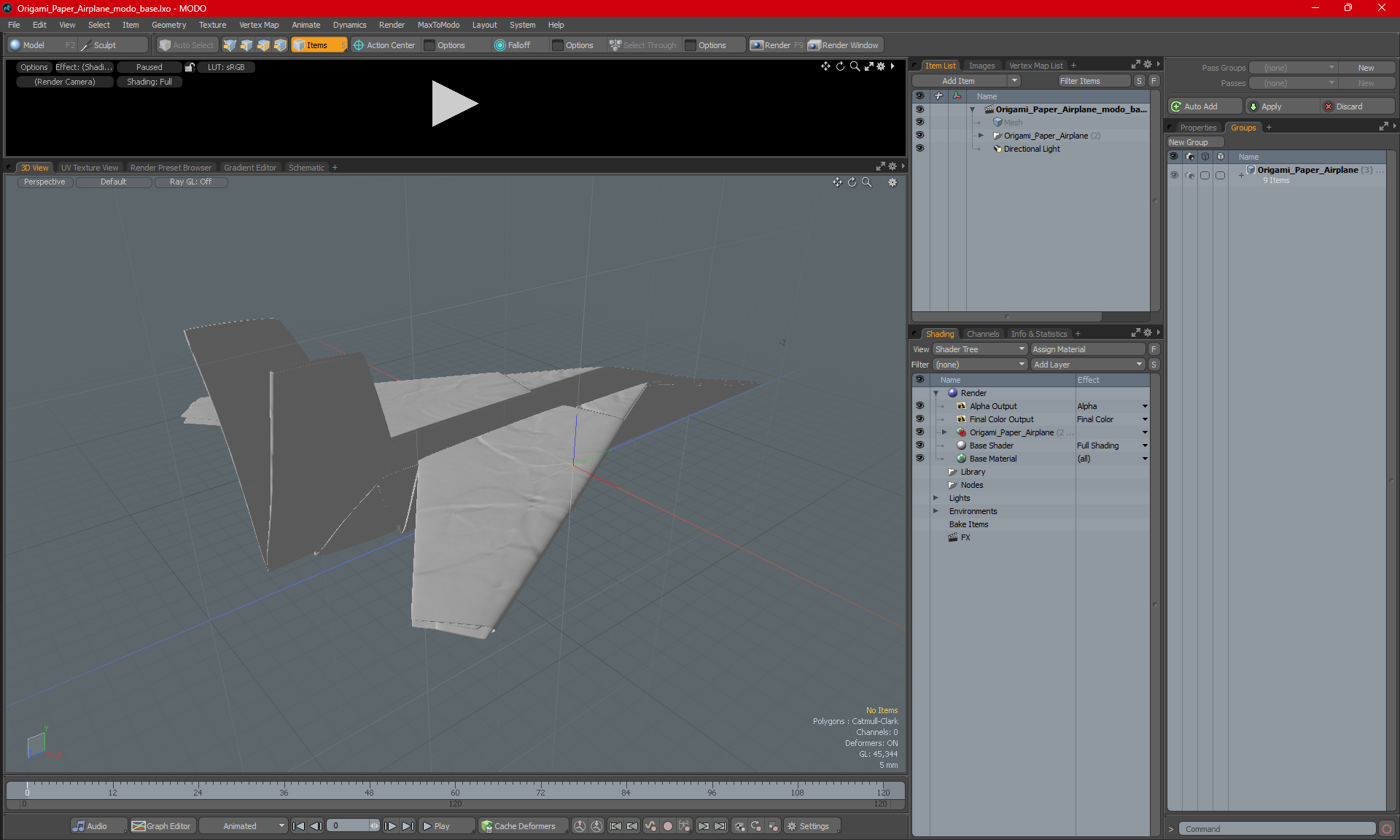Step to next frame
This screenshot has height=840, width=1400.
391,826
